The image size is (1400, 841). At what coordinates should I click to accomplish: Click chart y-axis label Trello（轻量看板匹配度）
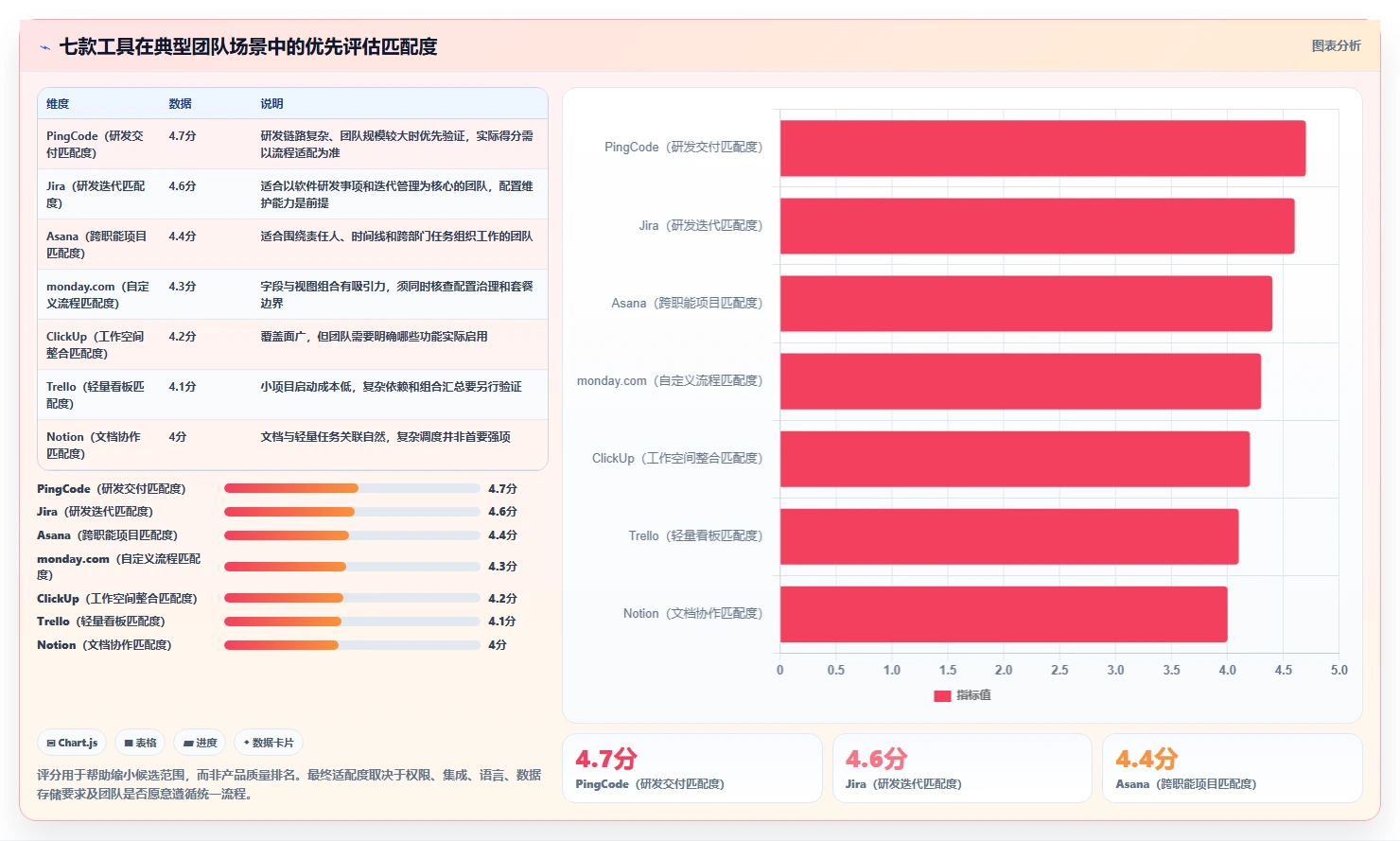coord(695,536)
